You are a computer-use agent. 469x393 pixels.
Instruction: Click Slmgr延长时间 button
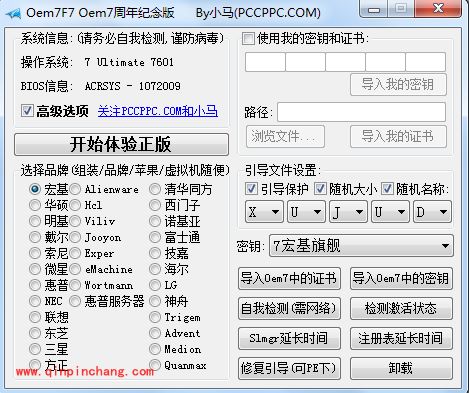coord(289,338)
